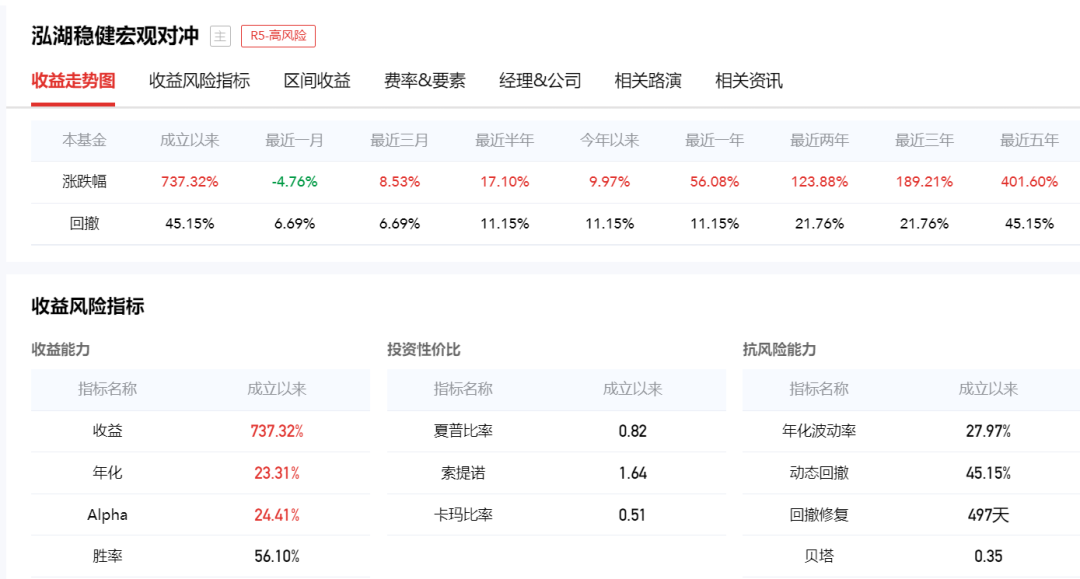Switch to the 相关资讯 tab

[x=749, y=81]
